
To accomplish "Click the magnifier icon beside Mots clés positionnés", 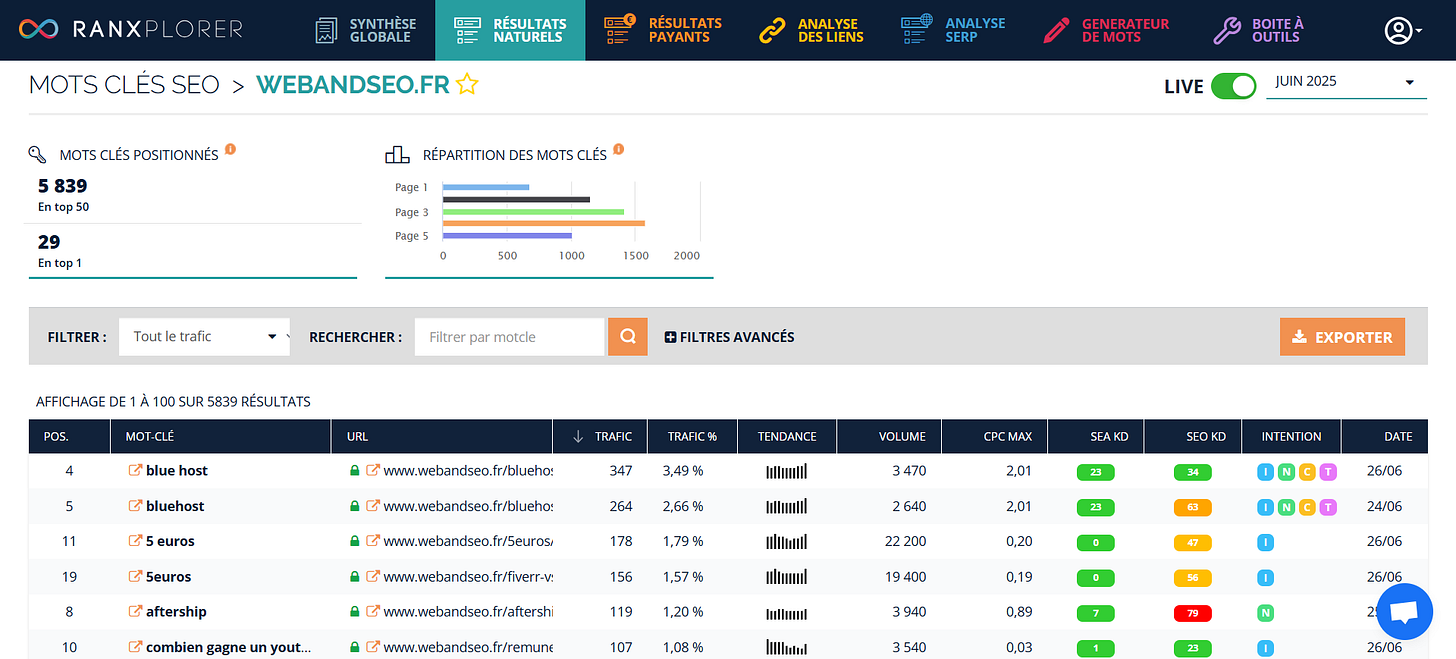I will pos(38,154).
